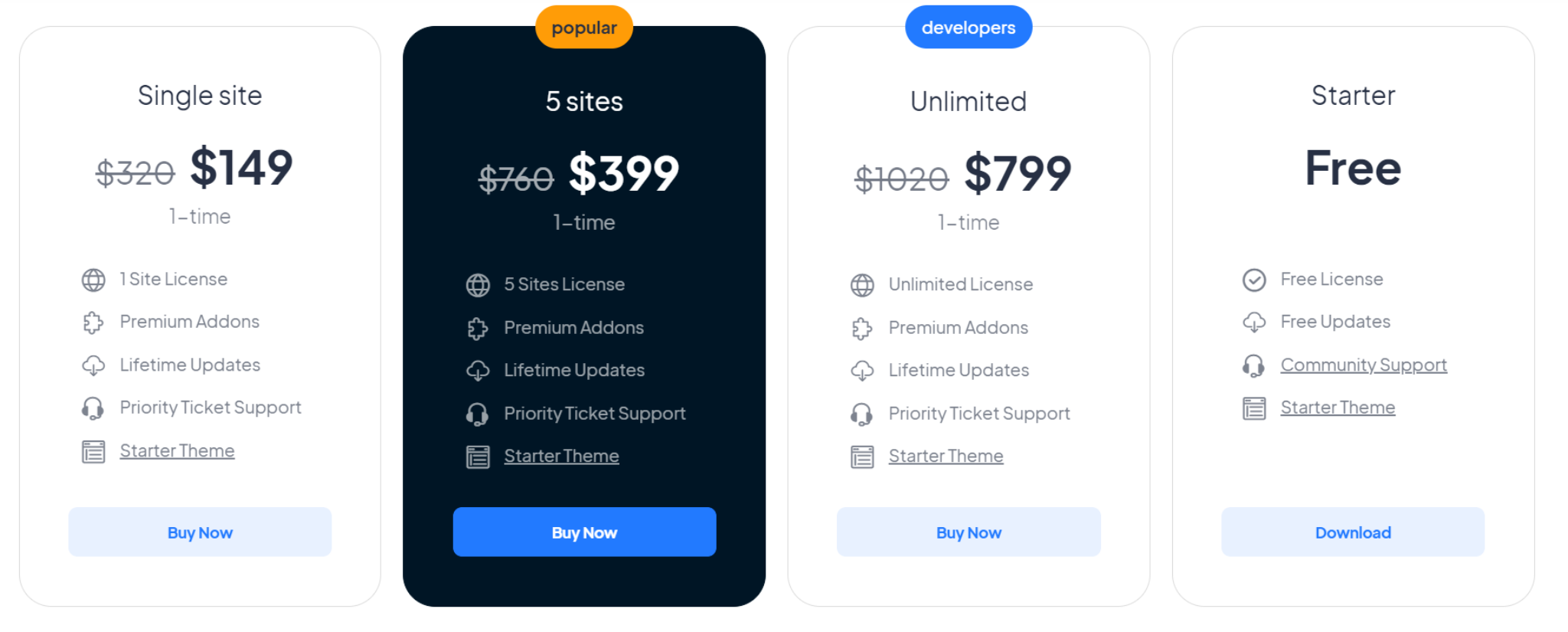Follow Starter Theme link under Unlimited plan
This screenshot has height=632, width=1568.
pyautogui.click(x=946, y=456)
